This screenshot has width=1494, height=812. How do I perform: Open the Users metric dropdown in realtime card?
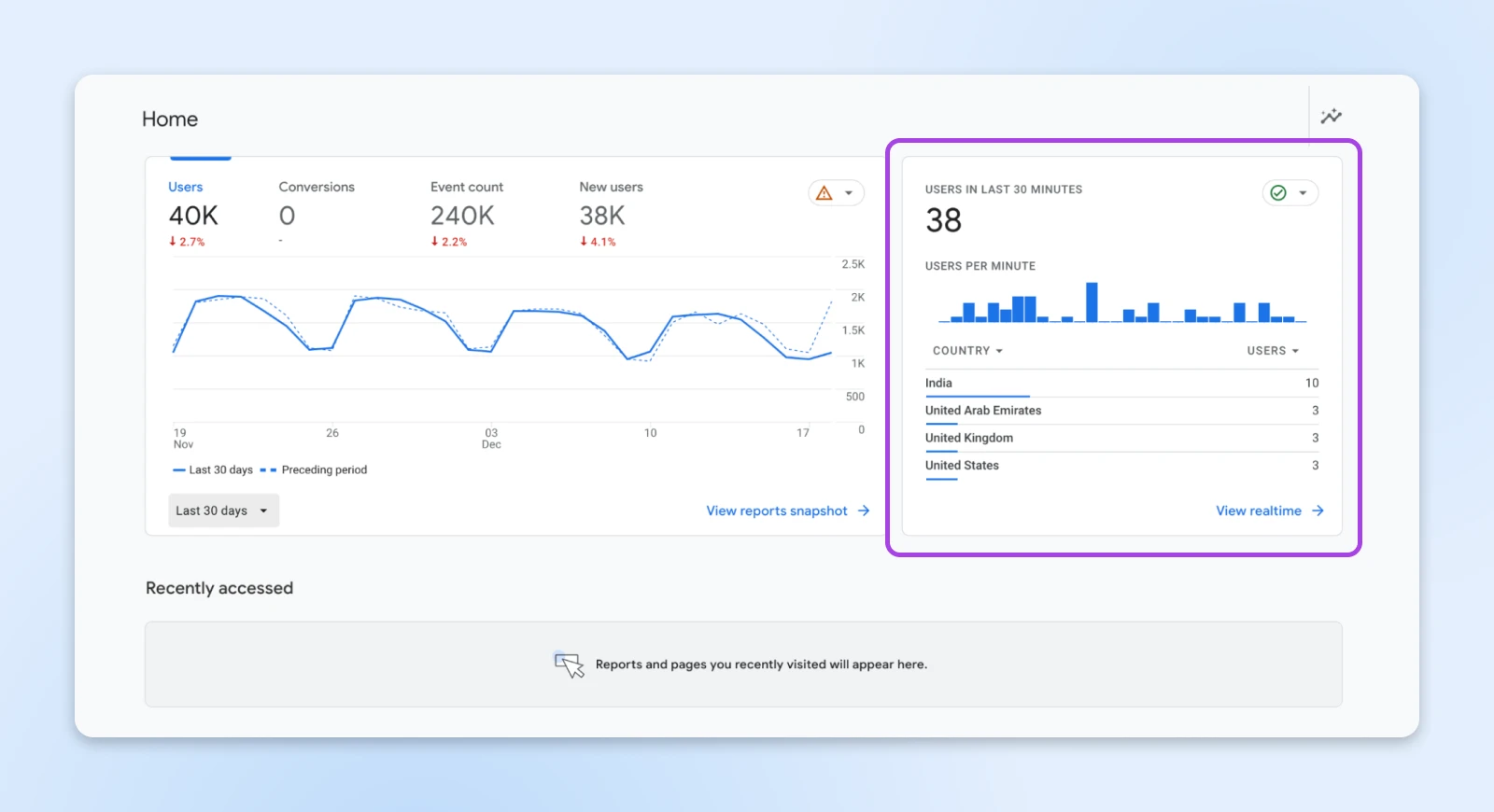[1273, 351]
